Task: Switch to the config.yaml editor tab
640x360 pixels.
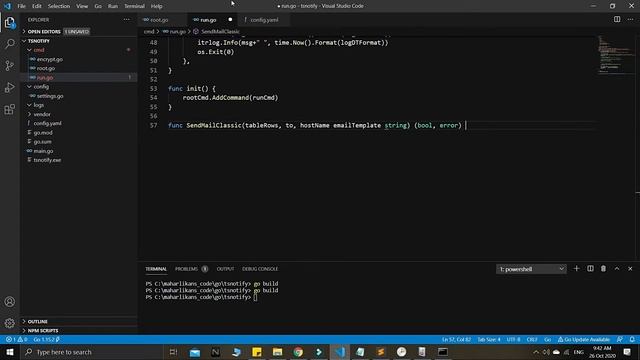Action: (264, 20)
